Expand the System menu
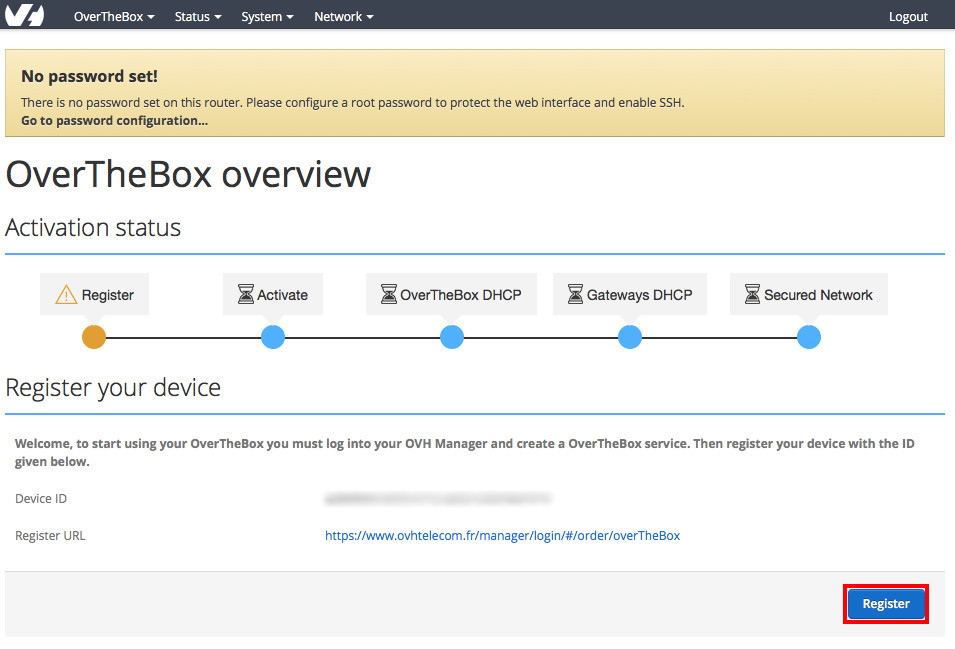Screen dimensions: 955x649 [266, 15]
